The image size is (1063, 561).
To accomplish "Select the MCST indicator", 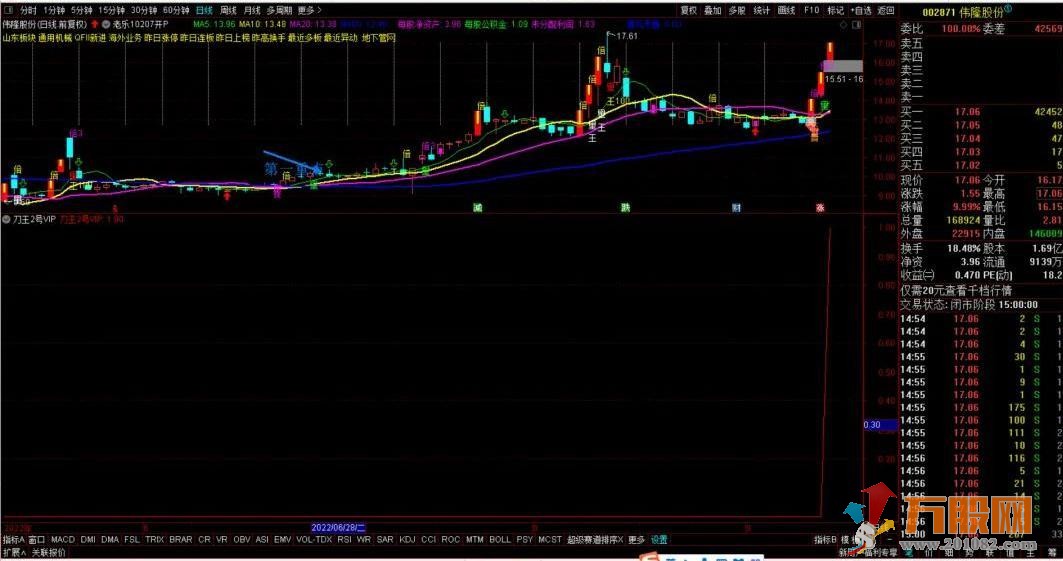I will [550, 540].
